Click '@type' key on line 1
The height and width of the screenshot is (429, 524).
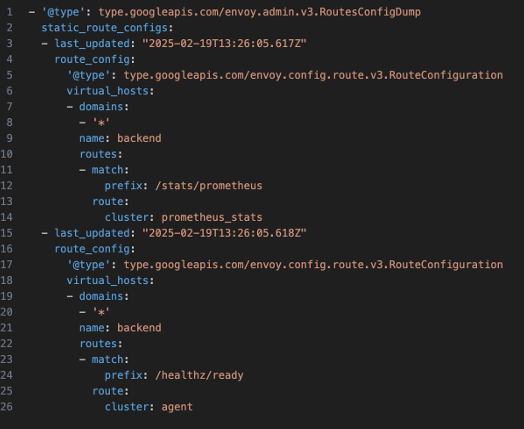(x=63, y=12)
